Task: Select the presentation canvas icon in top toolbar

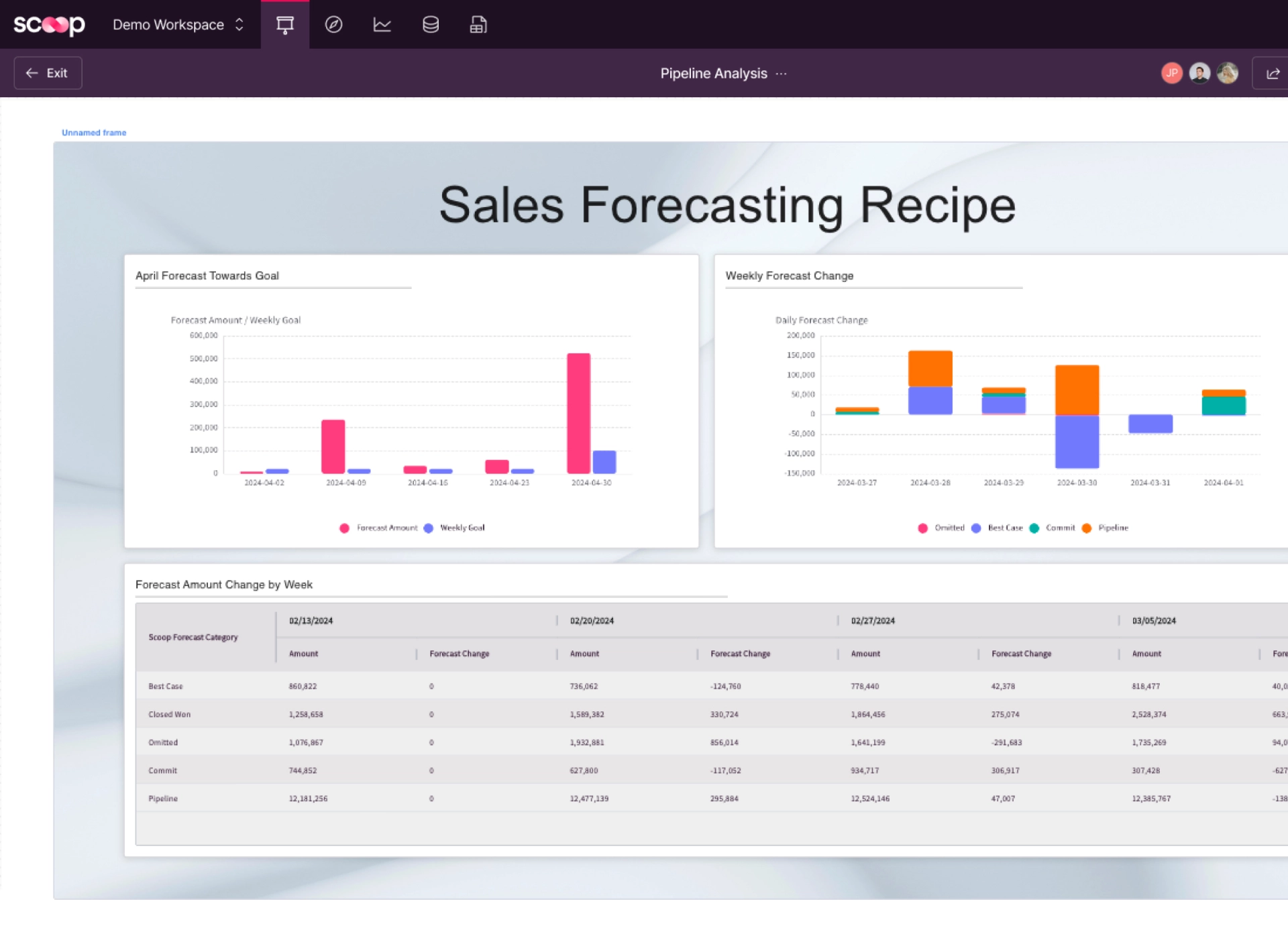Action: [x=284, y=24]
